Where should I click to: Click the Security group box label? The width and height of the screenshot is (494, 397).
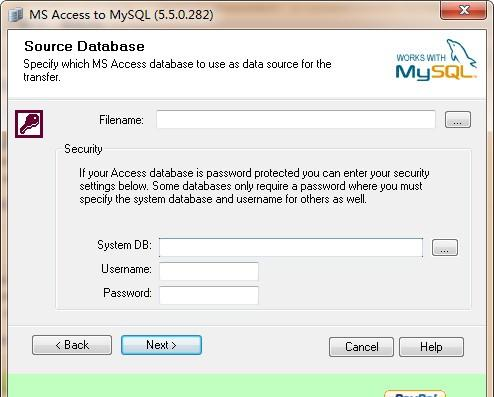tap(83, 149)
